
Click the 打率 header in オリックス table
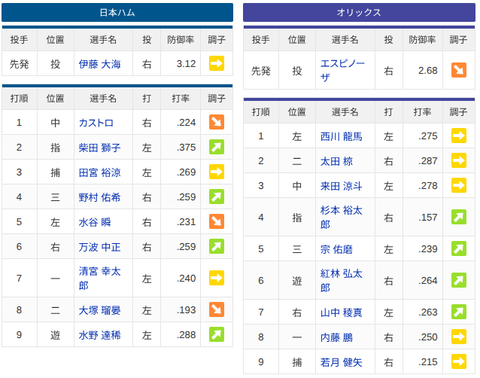(422, 112)
